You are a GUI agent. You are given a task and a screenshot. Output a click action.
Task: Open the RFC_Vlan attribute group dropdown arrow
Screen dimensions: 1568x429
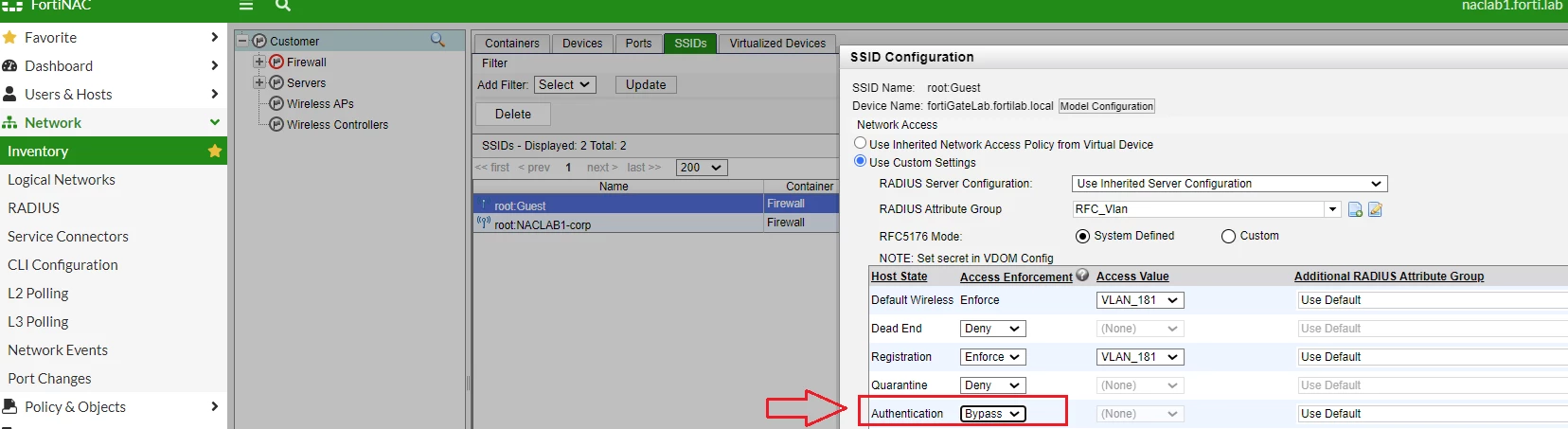[x=1333, y=209]
